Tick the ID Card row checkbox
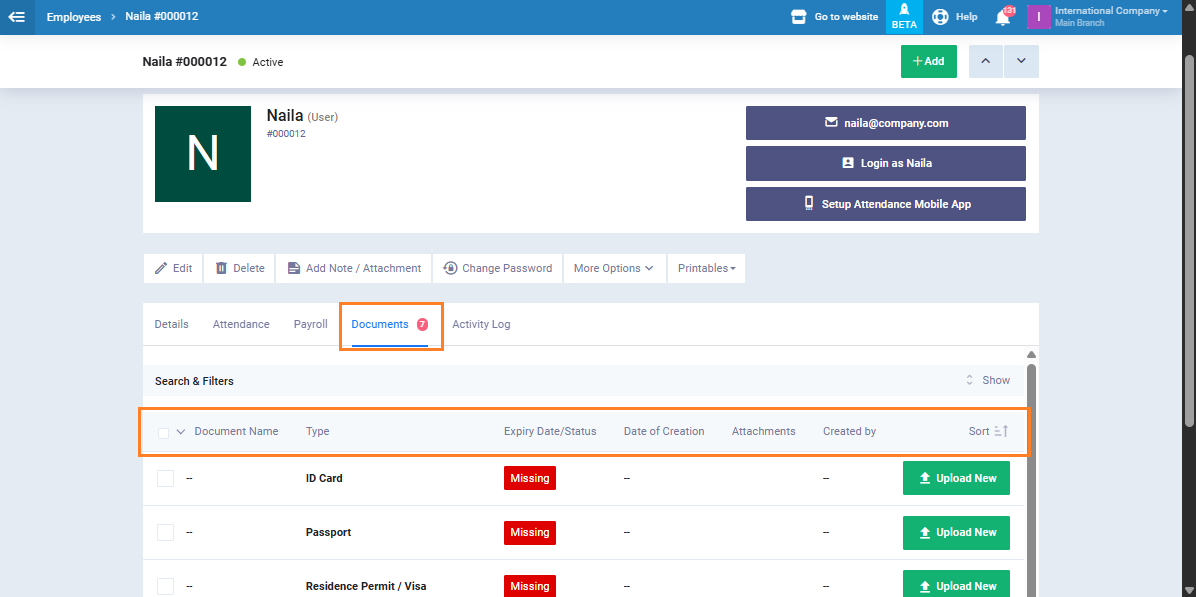The height and width of the screenshot is (597, 1196). [x=165, y=478]
